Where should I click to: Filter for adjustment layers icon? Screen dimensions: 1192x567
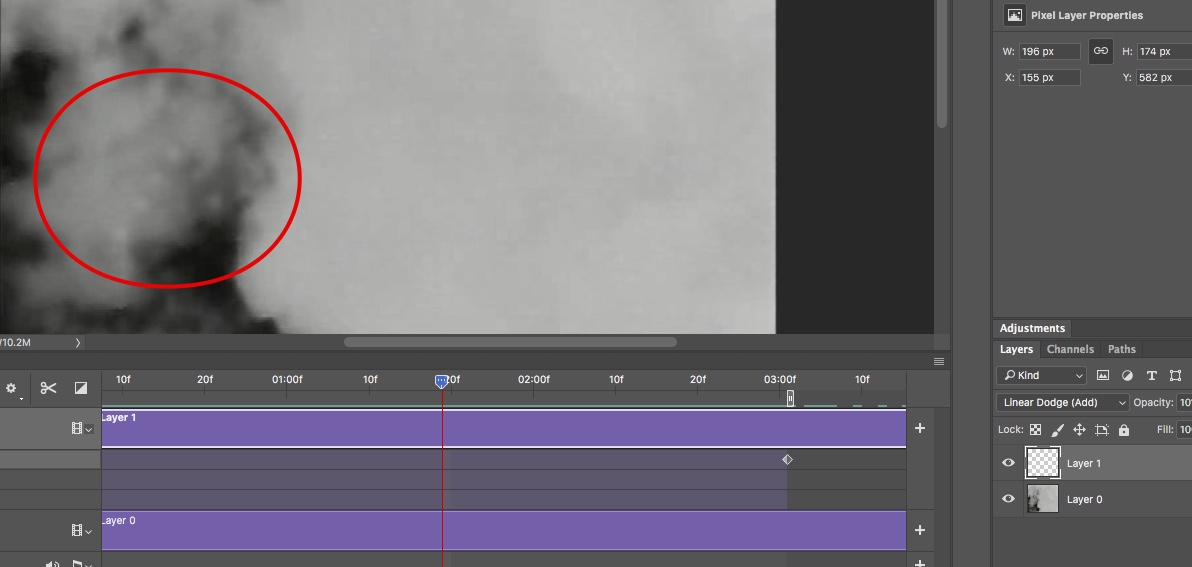pyautogui.click(x=1127, y=376)
